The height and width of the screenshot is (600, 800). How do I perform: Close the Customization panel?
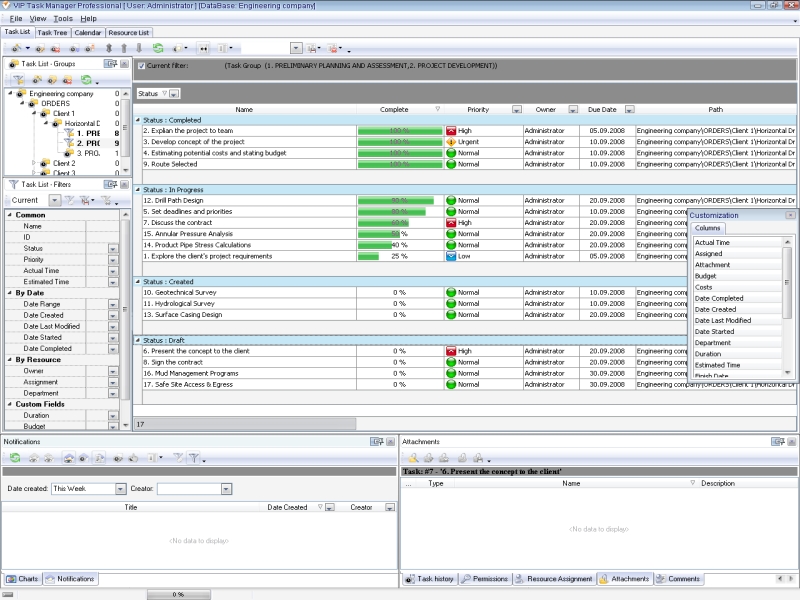(790, 215)
